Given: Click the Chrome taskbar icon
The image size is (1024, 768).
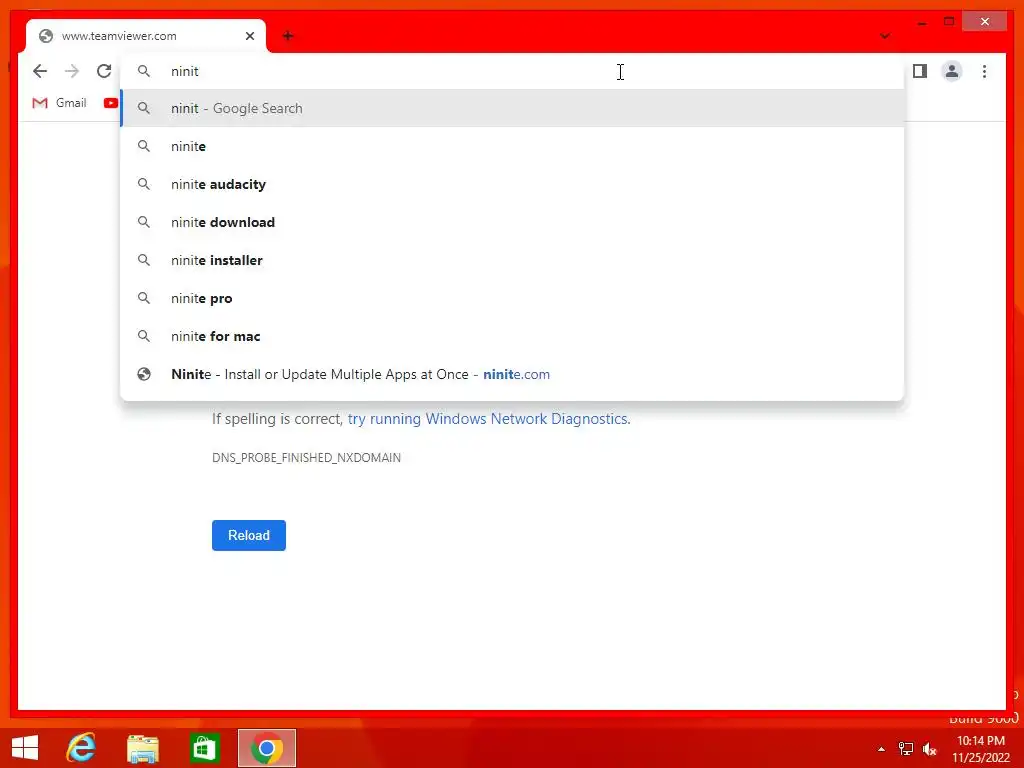Looking at the screenshot, I should 266,748.
